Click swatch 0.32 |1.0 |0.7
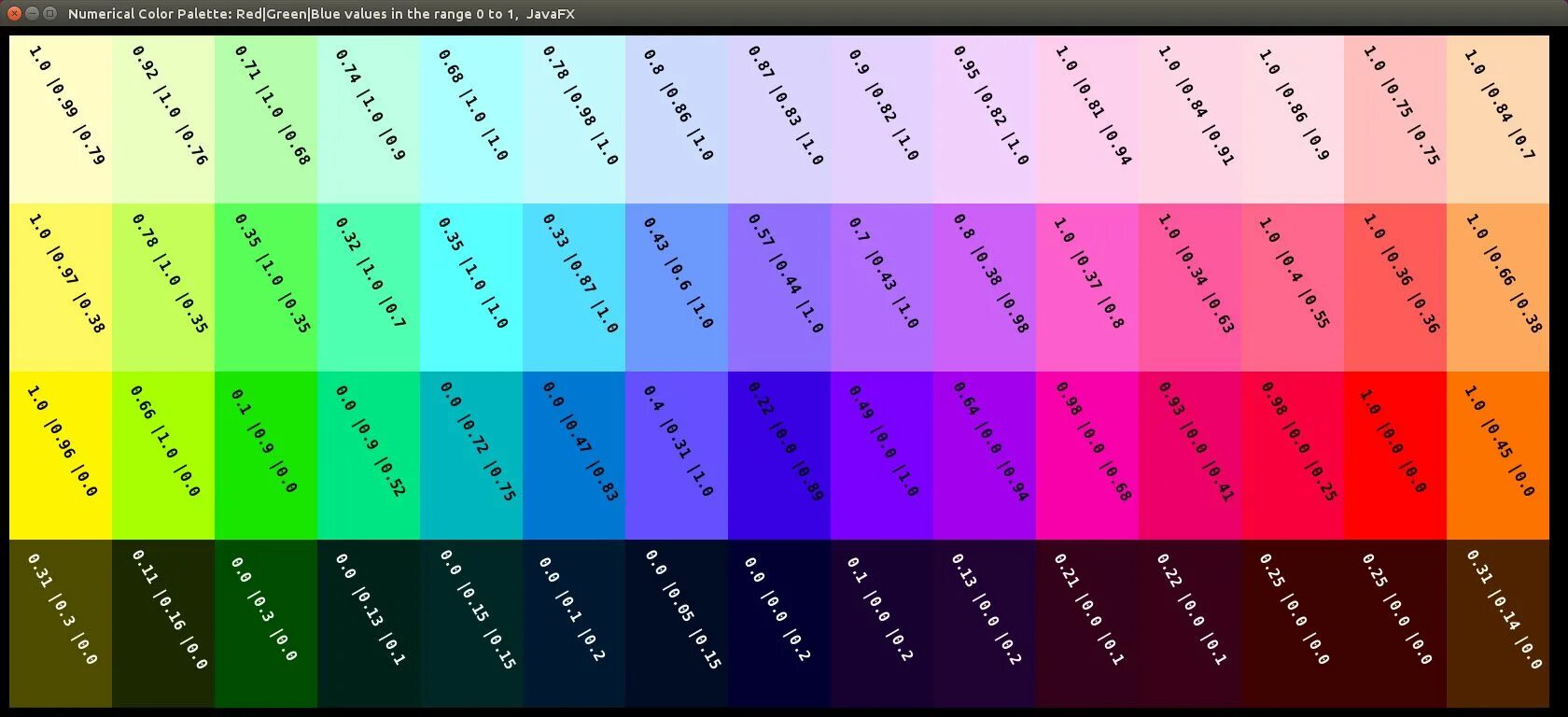This screenshot has width=1568, height=717. click(369, 288)
